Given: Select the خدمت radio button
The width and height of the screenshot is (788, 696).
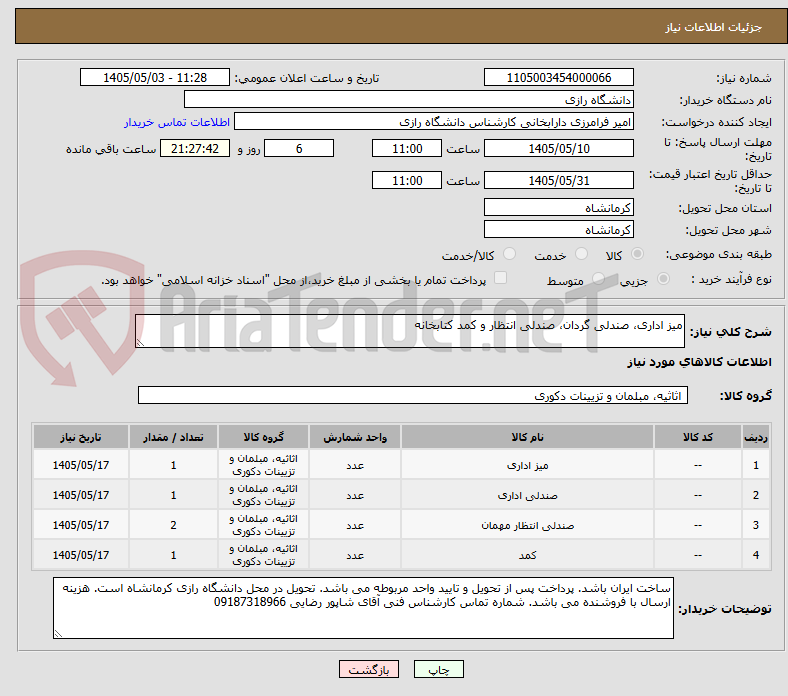Looking at the screenshot, I should pyautogui.click(x=581, y=254).
